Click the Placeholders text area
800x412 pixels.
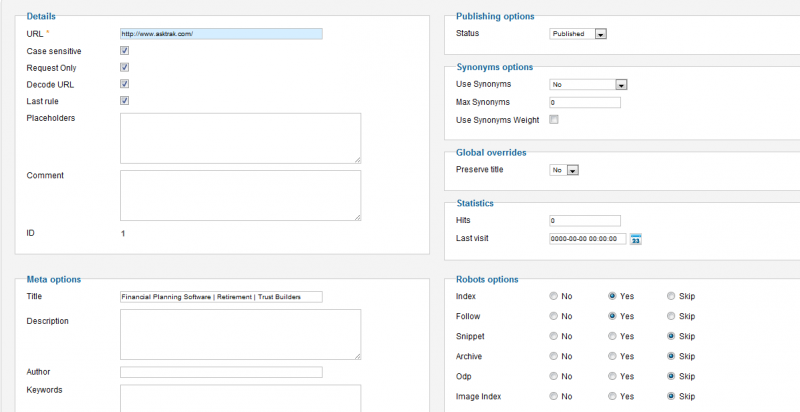pos(240,138)
